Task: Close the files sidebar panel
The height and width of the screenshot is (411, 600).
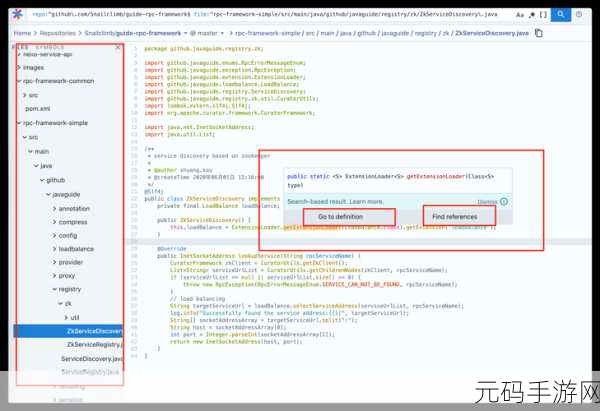Action: [x=118, y=47]
